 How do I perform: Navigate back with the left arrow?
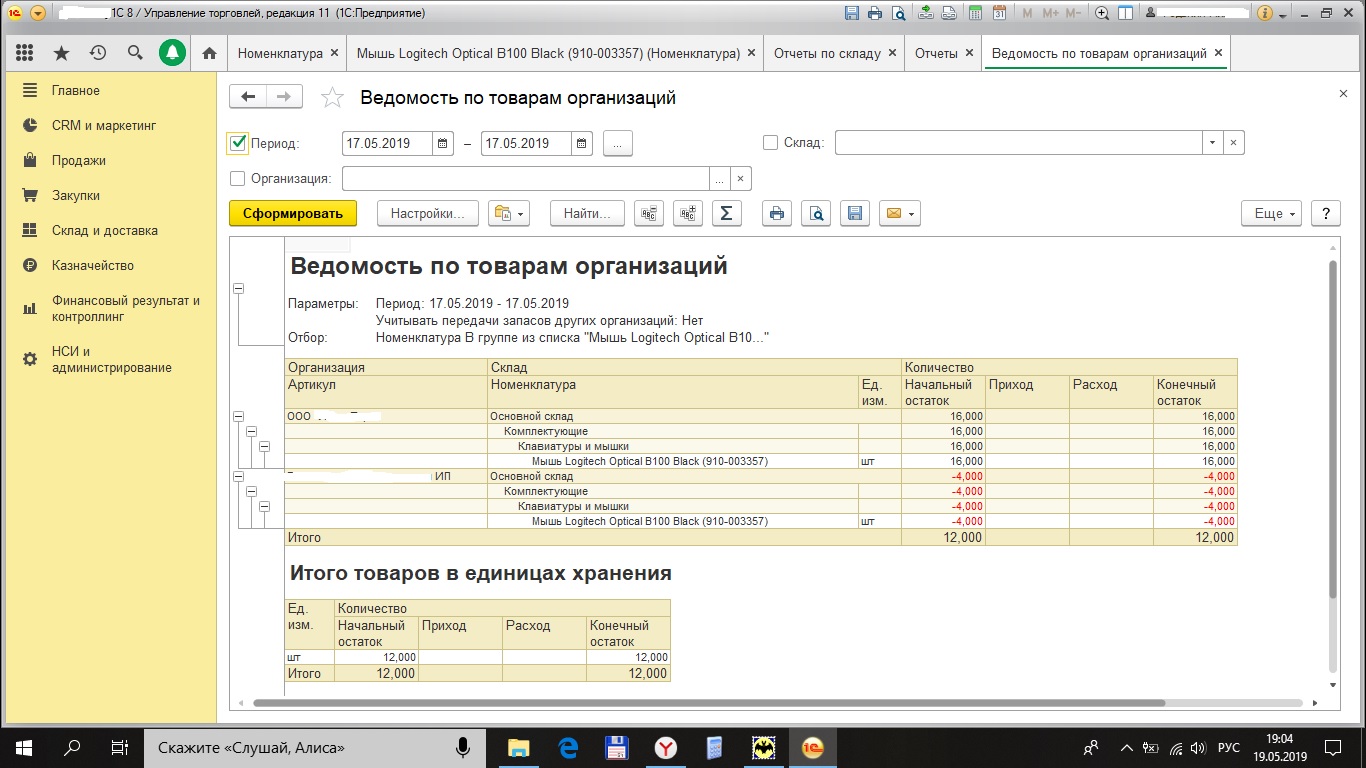[248, 97]
